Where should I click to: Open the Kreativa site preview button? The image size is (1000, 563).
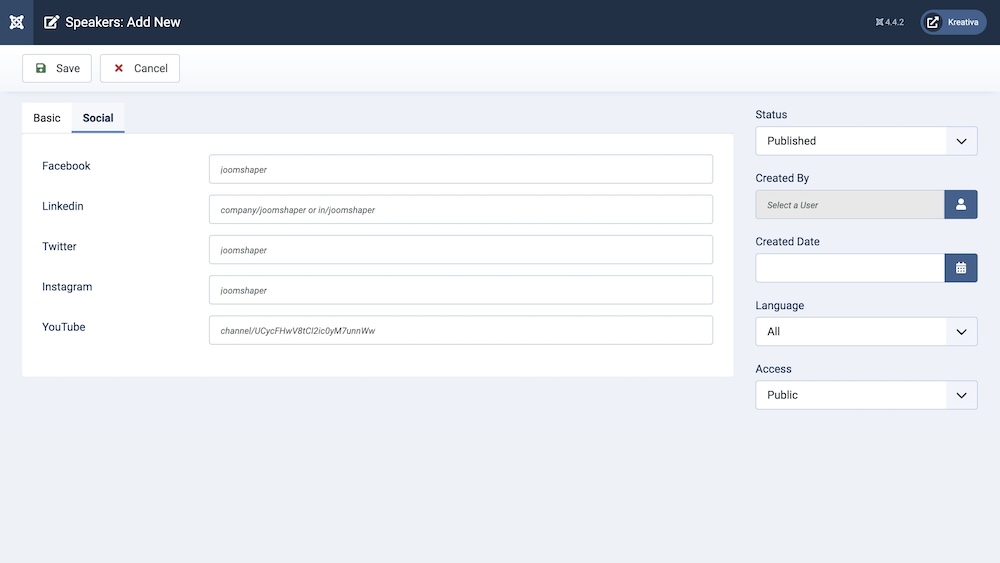[953, 22]
